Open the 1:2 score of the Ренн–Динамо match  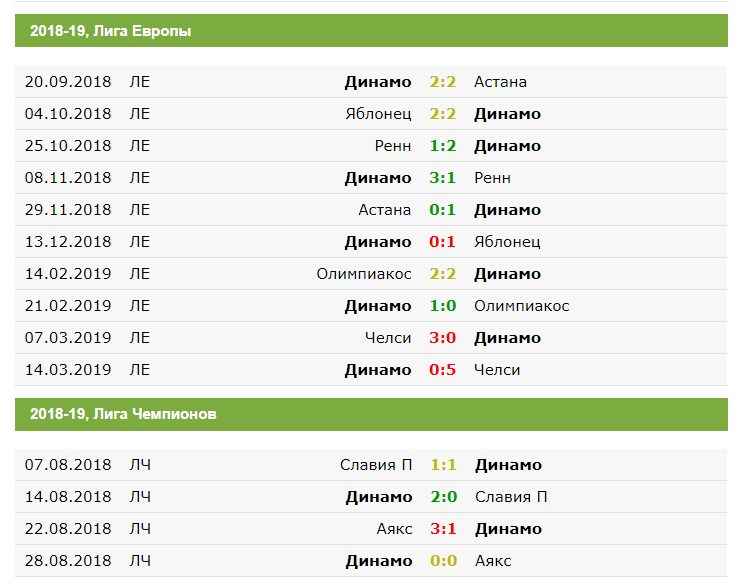click(x=443, y=146)
